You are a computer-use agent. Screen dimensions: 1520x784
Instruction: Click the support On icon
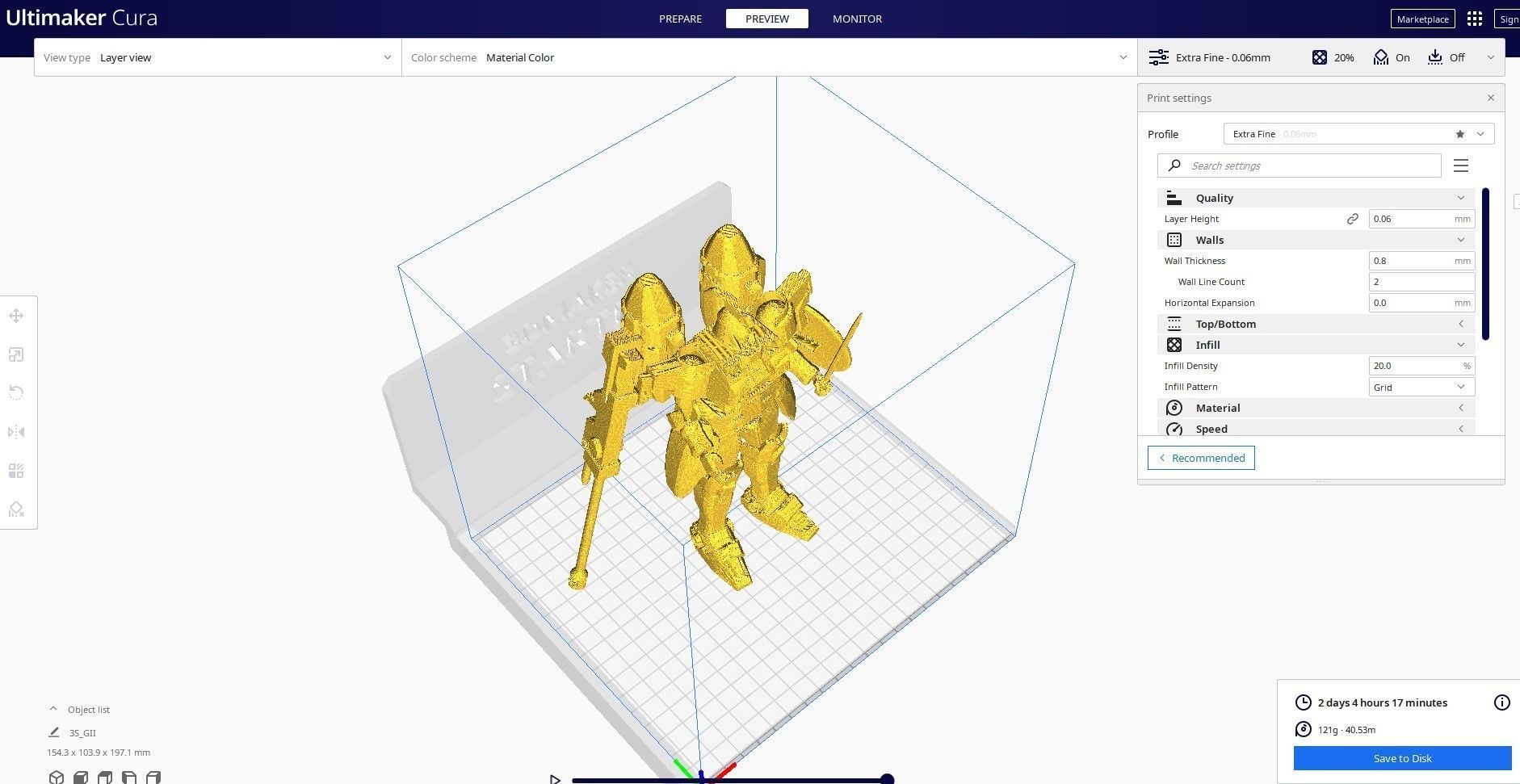pyautogui.click(x=1381, y=57)
